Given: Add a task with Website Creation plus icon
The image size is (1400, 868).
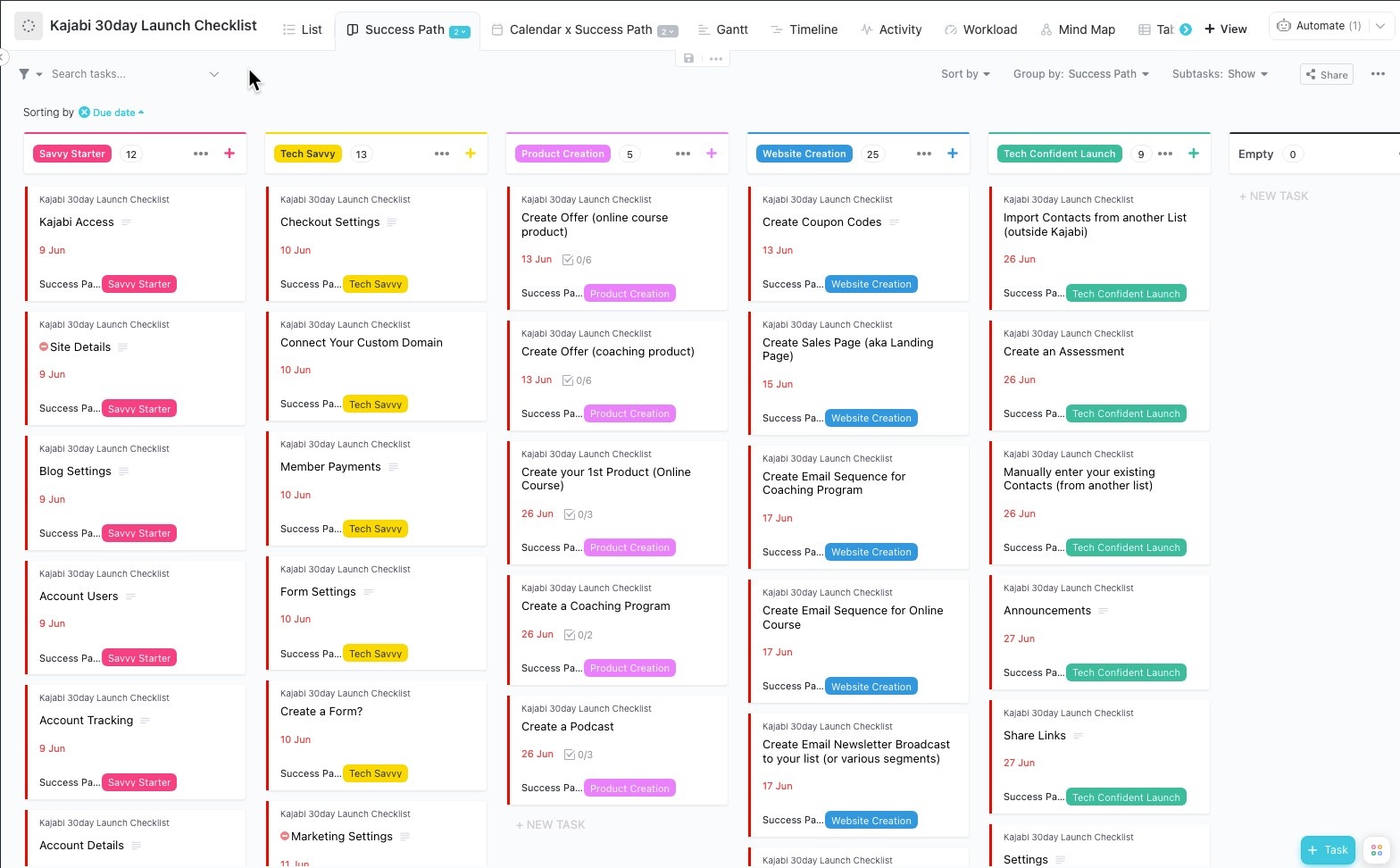Looking at the screenshot, I should [x=953, y=154].
